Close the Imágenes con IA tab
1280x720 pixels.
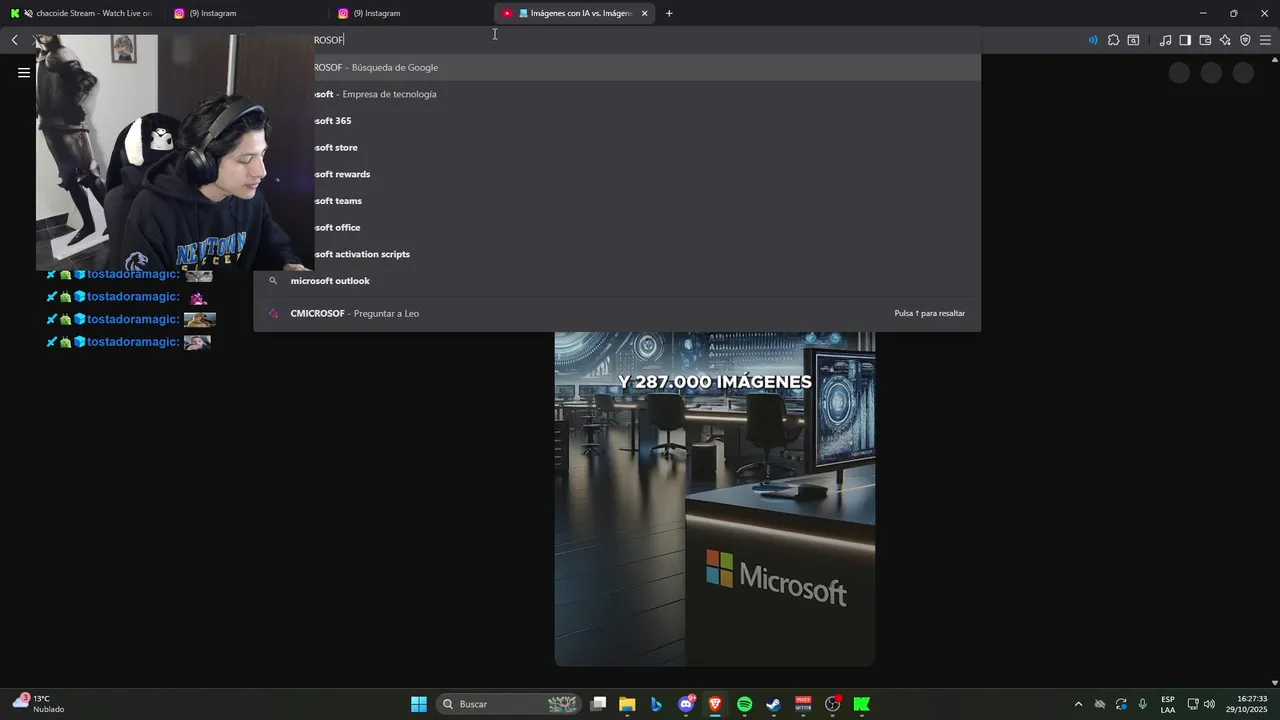[644, 13]
